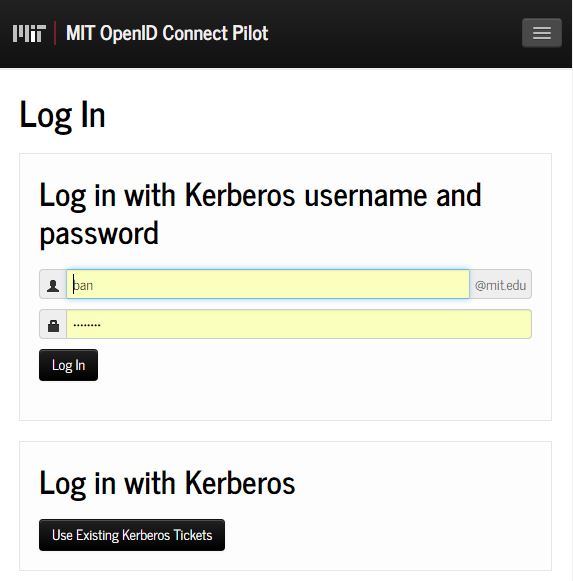Focus the password input field
This screenshot has width=573, height=581.
pos(299,324)
